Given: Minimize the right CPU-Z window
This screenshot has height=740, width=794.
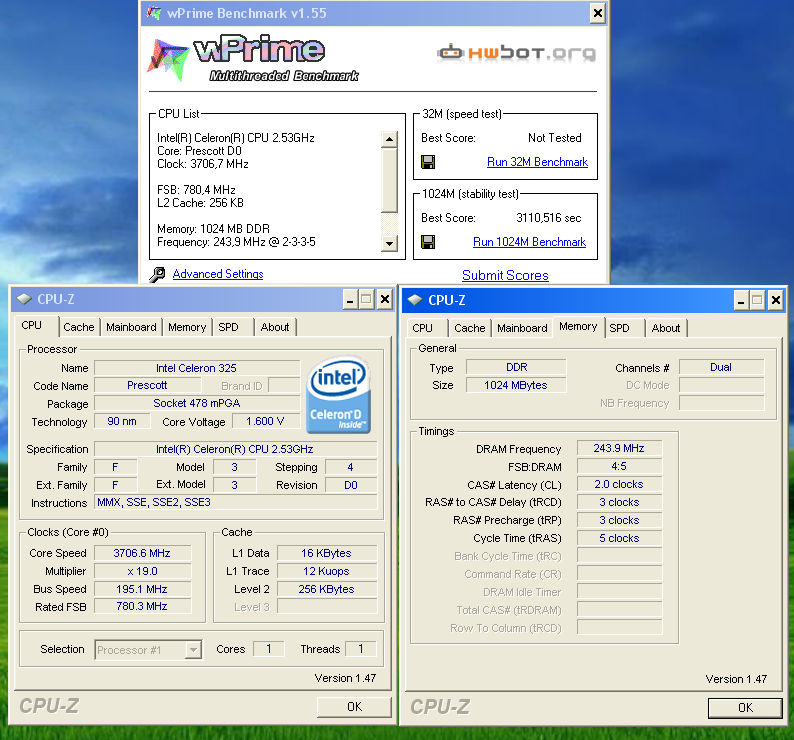Looking at the screenshot, I should coord(741,301).
